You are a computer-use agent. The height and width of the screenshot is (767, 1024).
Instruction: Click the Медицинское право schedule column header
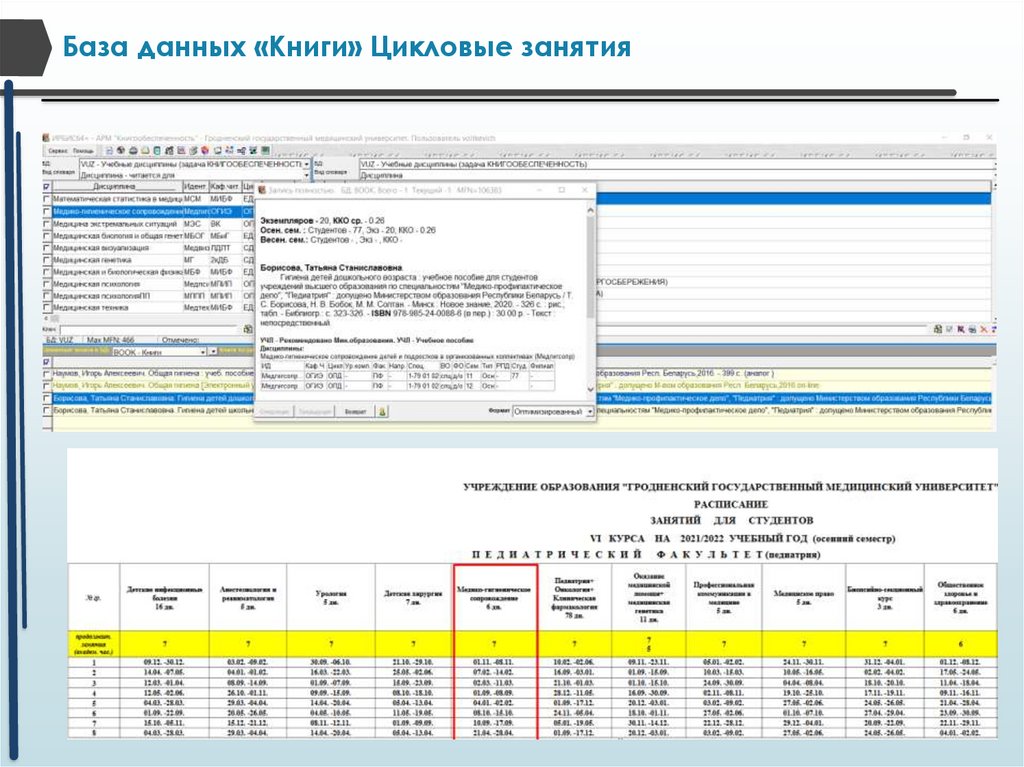(x=803, y=597)
